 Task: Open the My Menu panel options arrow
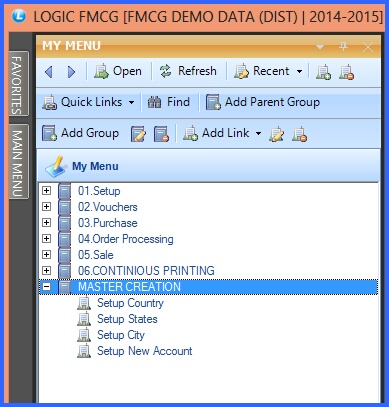[x=320, y=47]
